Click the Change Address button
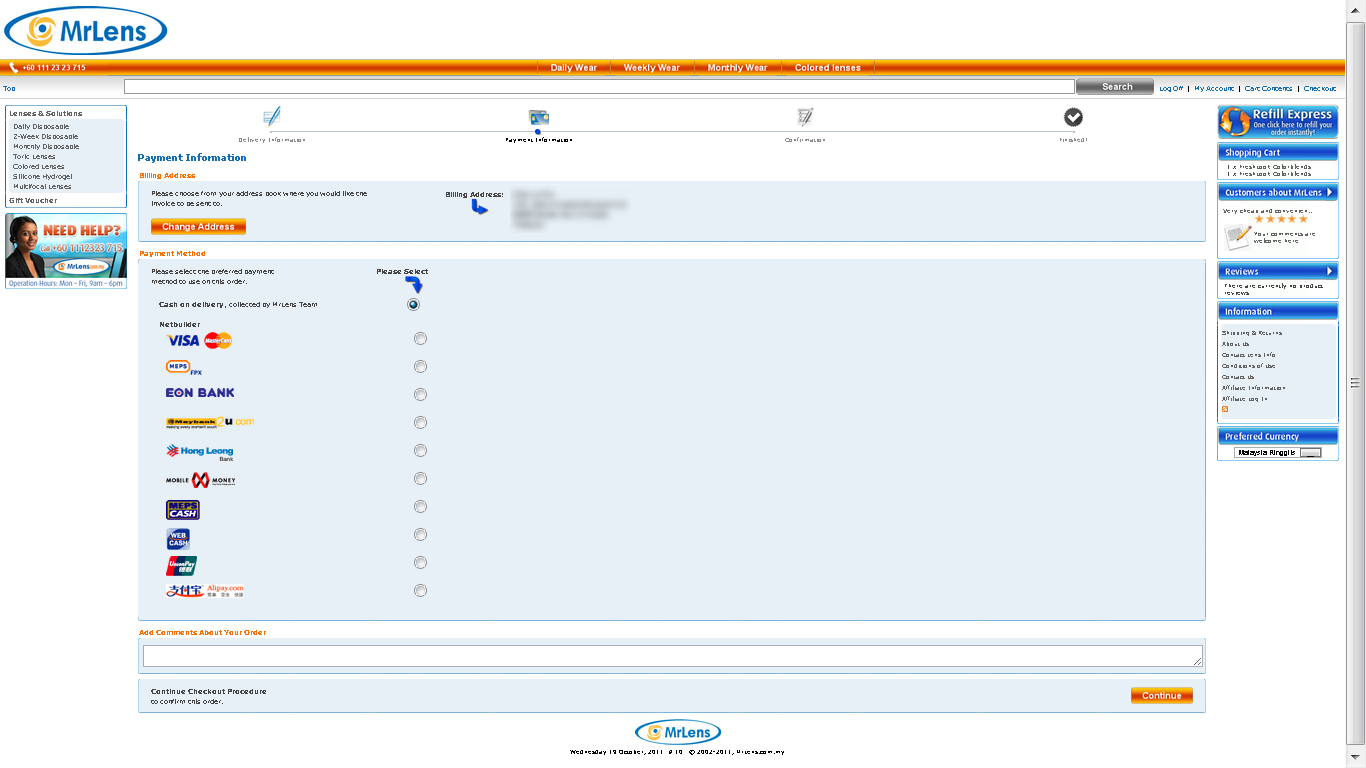 (x=198, y=227)
